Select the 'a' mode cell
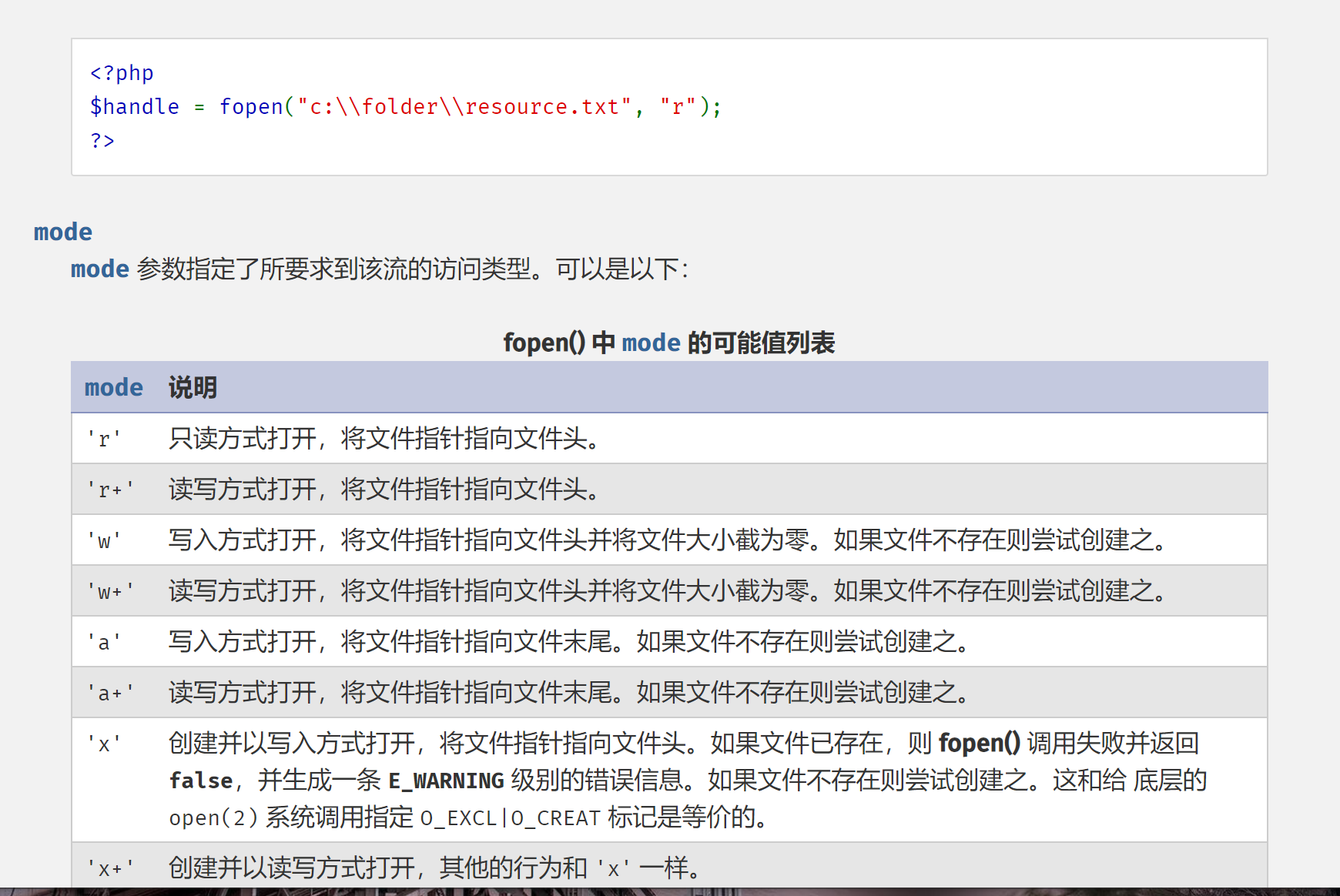Screen dimensions: 1340x896 click(x=104, y=642)
